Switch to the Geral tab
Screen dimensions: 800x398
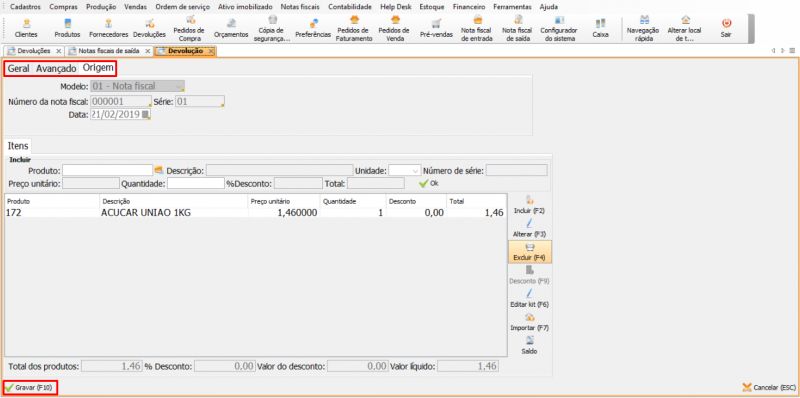(18, 68)
